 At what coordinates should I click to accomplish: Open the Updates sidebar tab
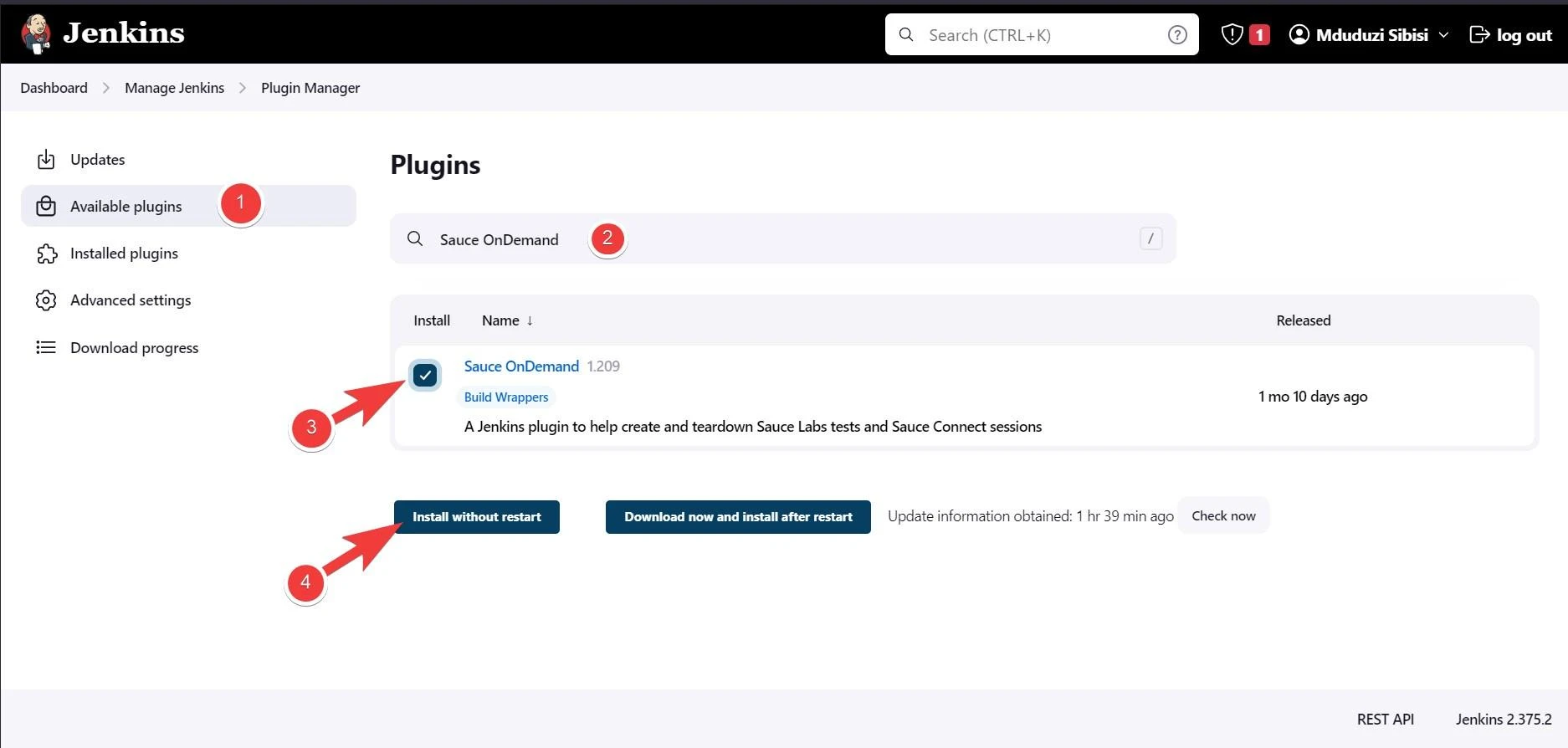tap(188, 159)
